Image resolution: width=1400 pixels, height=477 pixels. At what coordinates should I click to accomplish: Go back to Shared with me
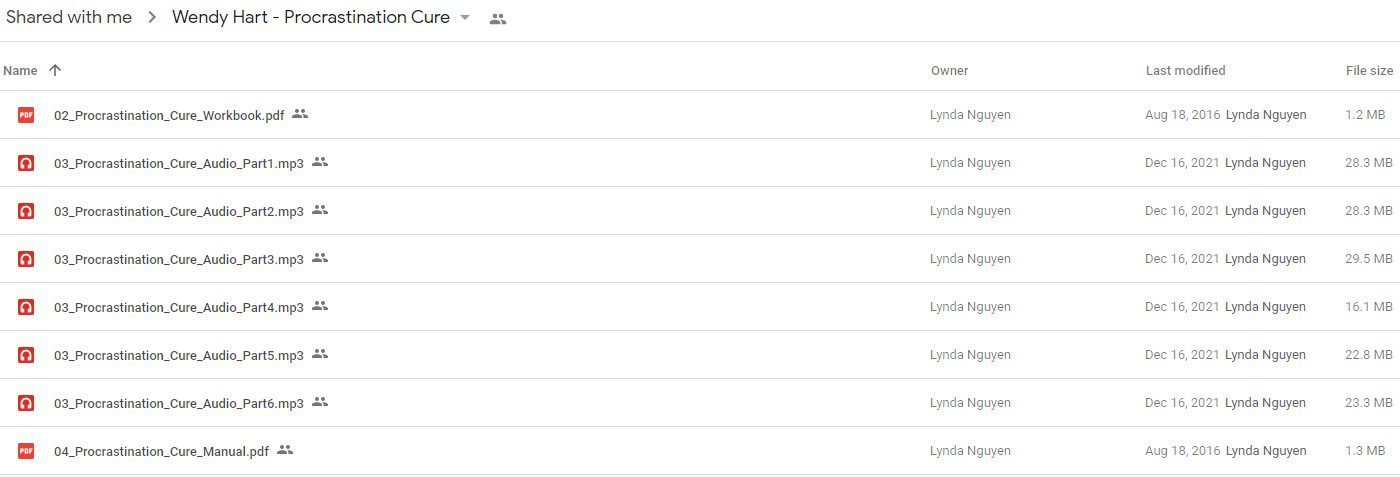pyautogui.click(x=69, y=17)
